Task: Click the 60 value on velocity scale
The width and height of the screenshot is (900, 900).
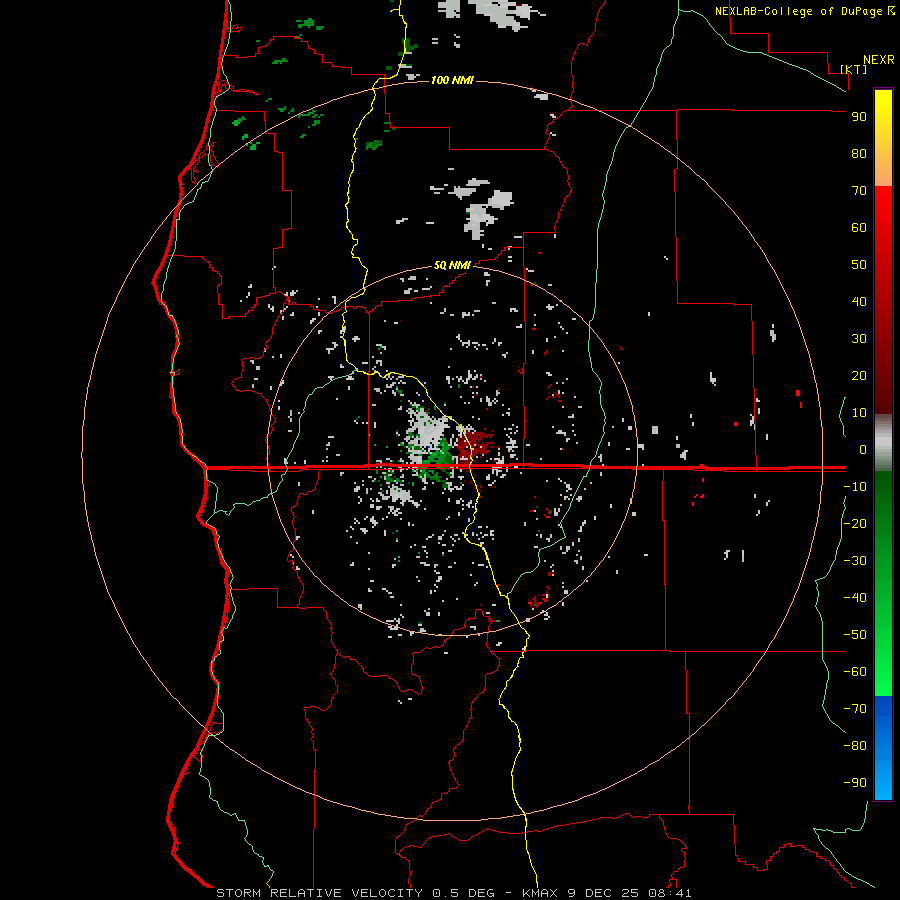Action: click(859, 227)
